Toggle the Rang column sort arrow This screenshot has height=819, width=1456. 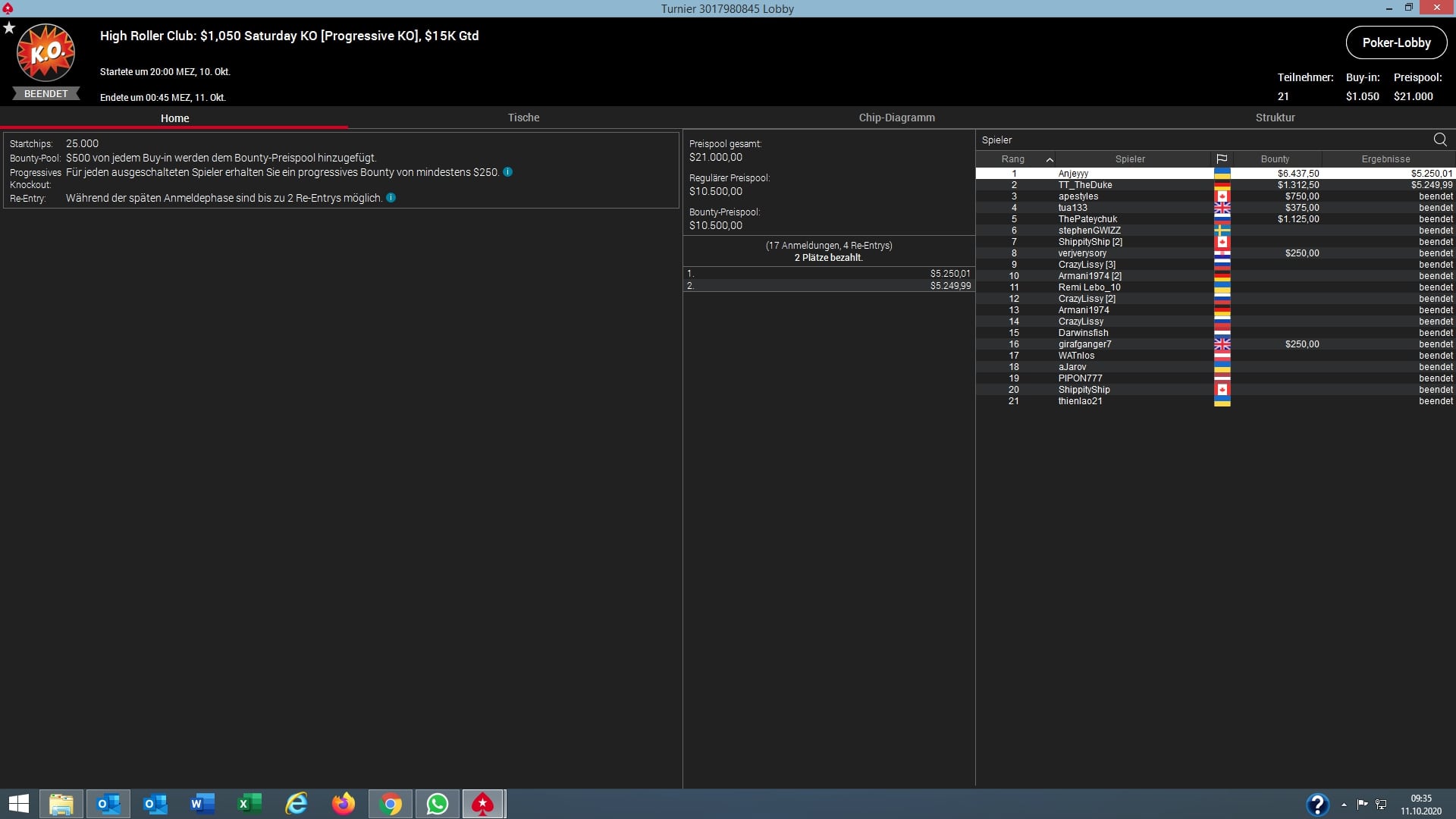pyautogui.click(x=1050, y=159)
